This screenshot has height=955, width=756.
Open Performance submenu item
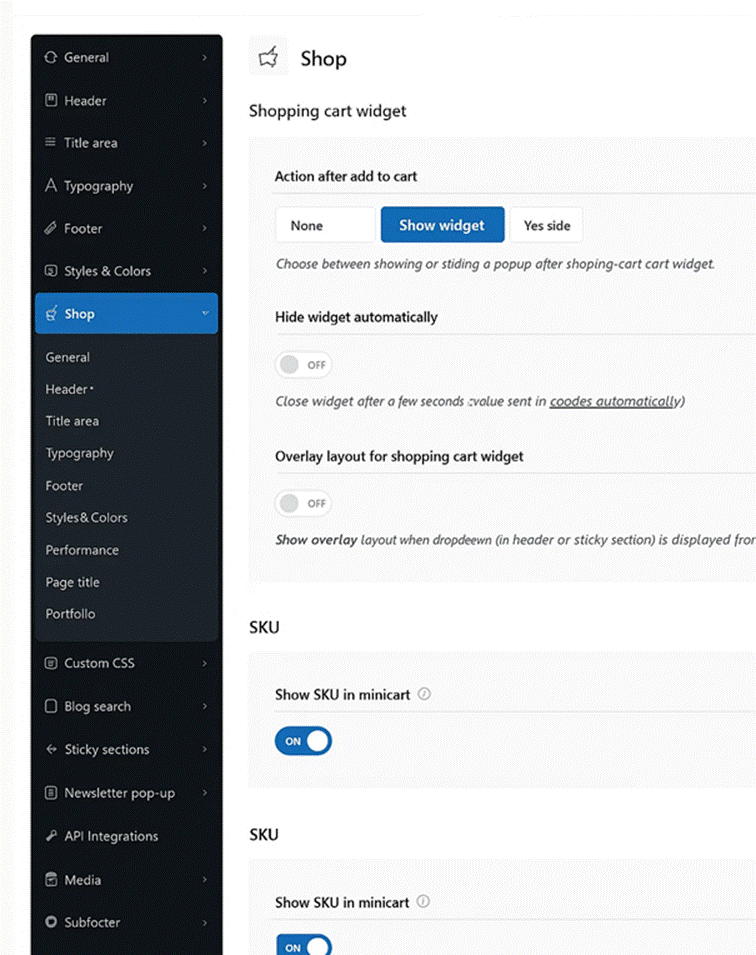point(82,550)
